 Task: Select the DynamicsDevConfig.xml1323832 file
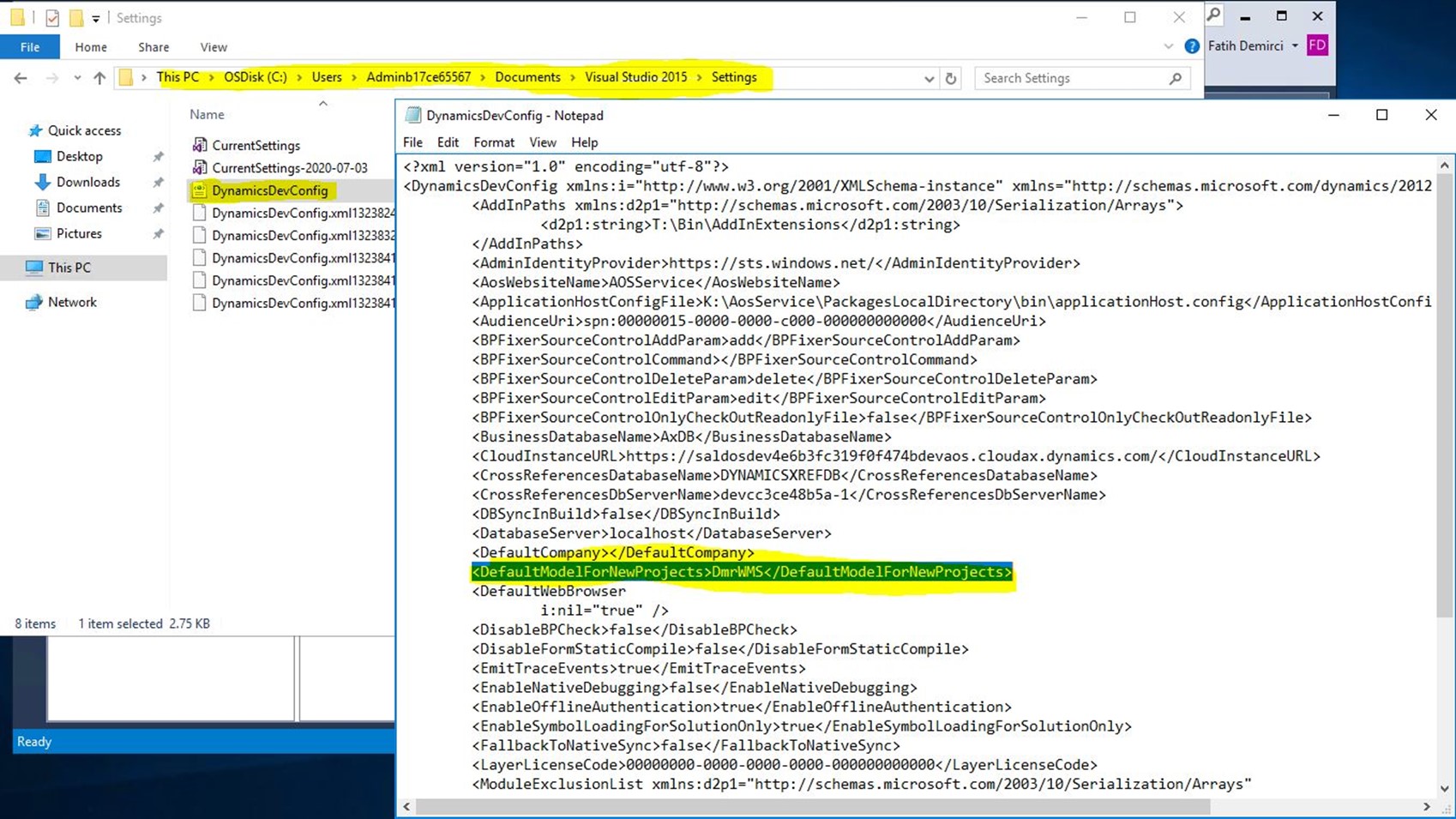(x=303, y=235)
